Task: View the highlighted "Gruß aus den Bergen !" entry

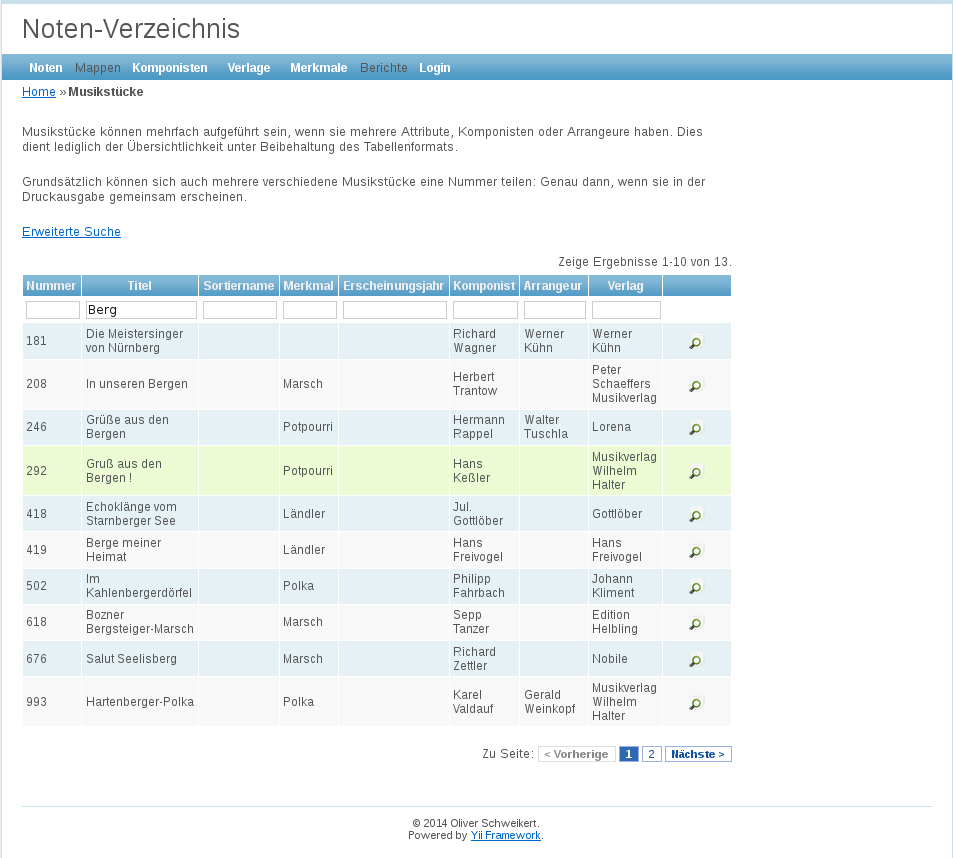Action: tap(694, 470)
